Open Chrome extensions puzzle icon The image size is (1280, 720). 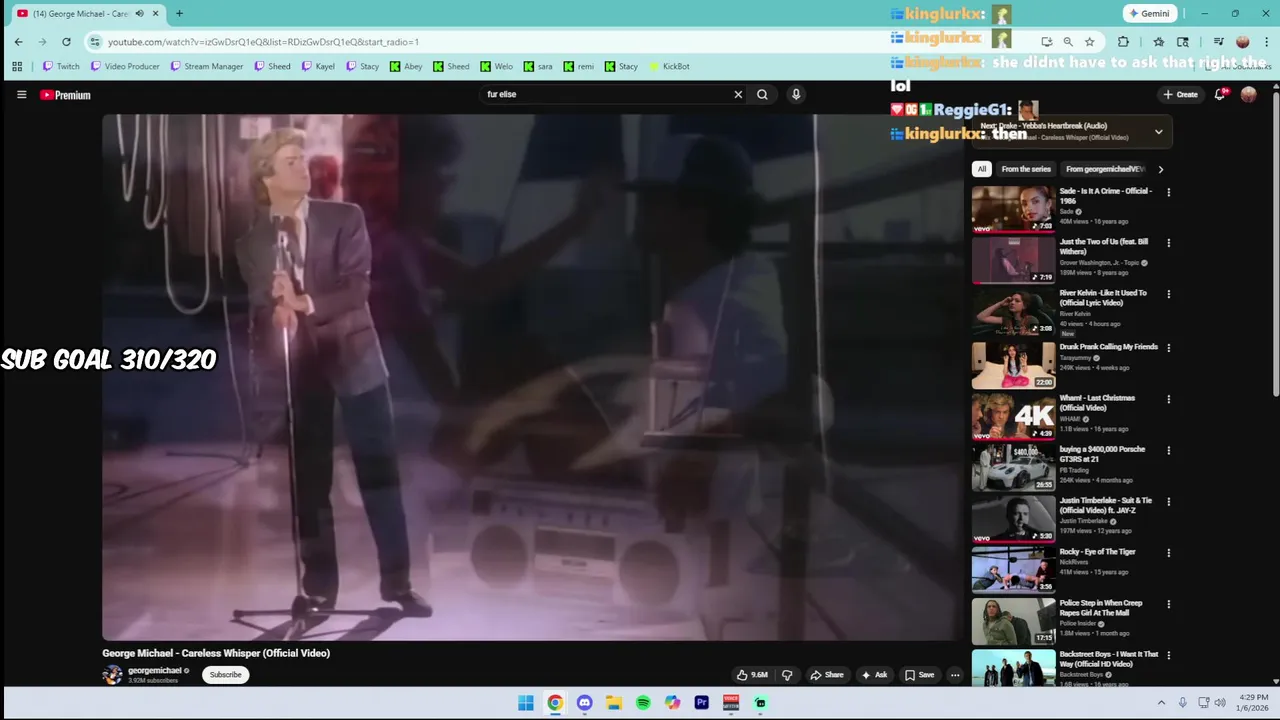click(1123, 42)
